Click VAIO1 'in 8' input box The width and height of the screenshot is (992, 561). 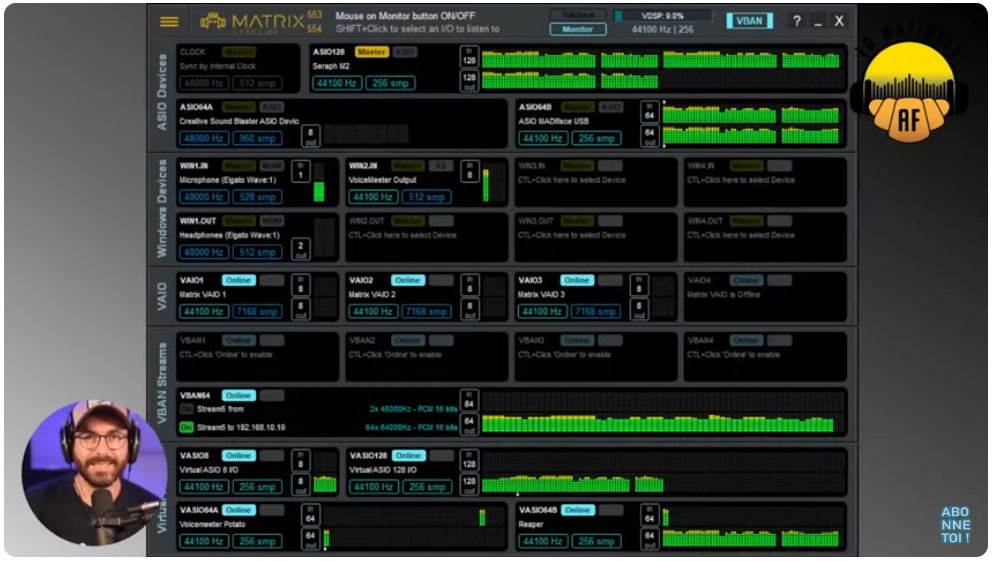pos(301,285)
